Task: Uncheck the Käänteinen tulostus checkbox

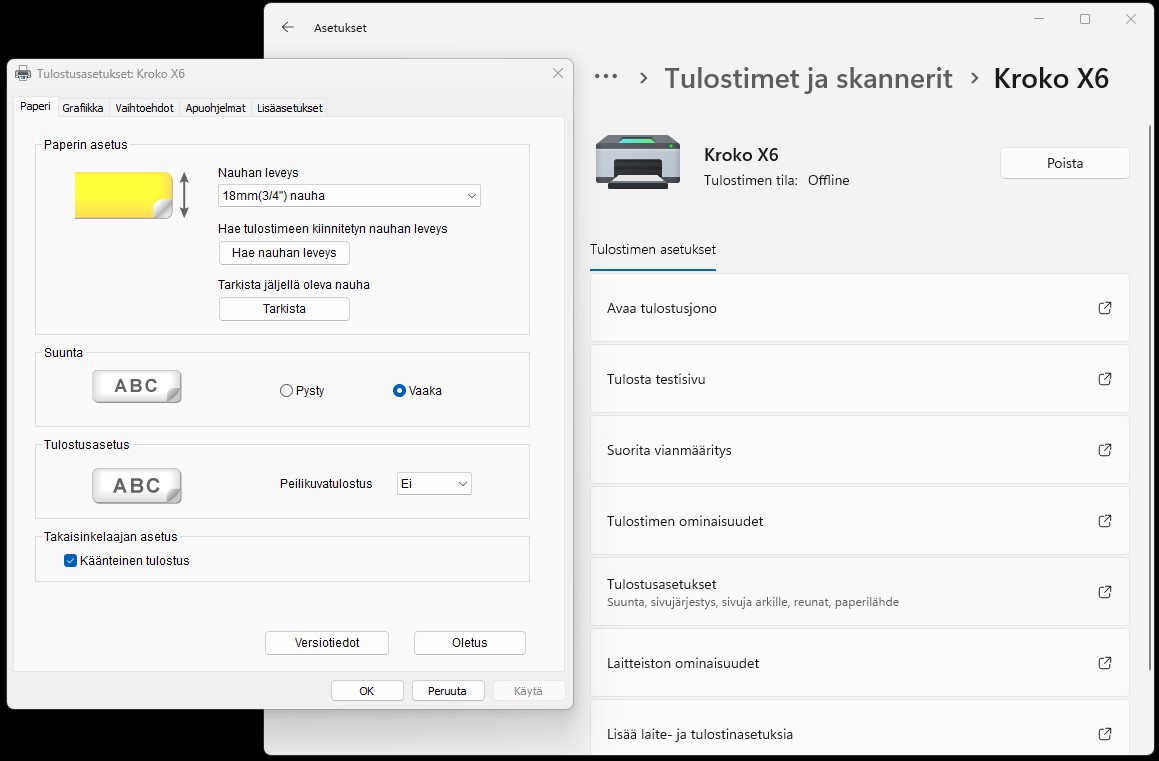Action: click(71, 561)
